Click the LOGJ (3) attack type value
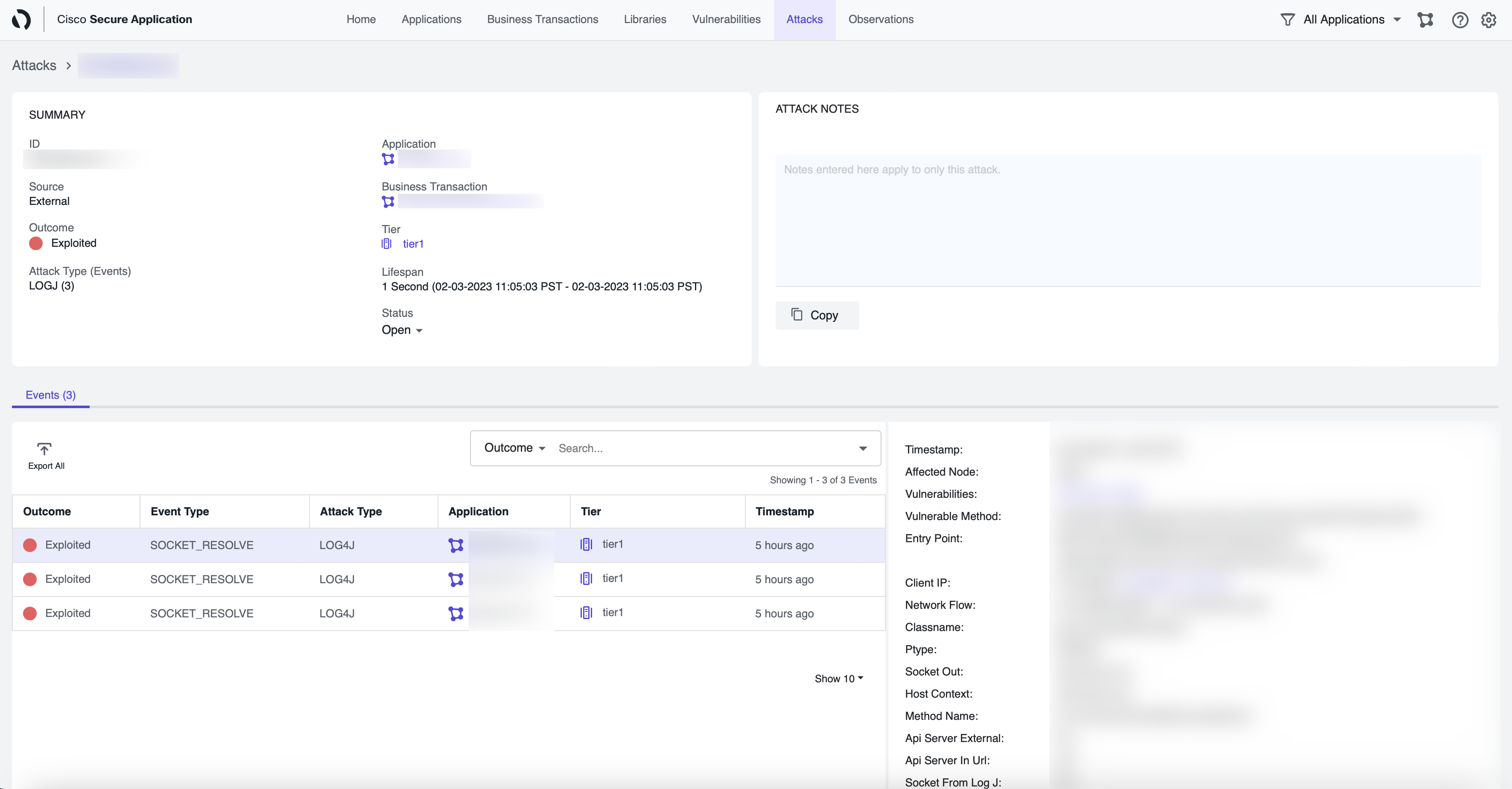The image size is (1512, 789). coord(52,286)
